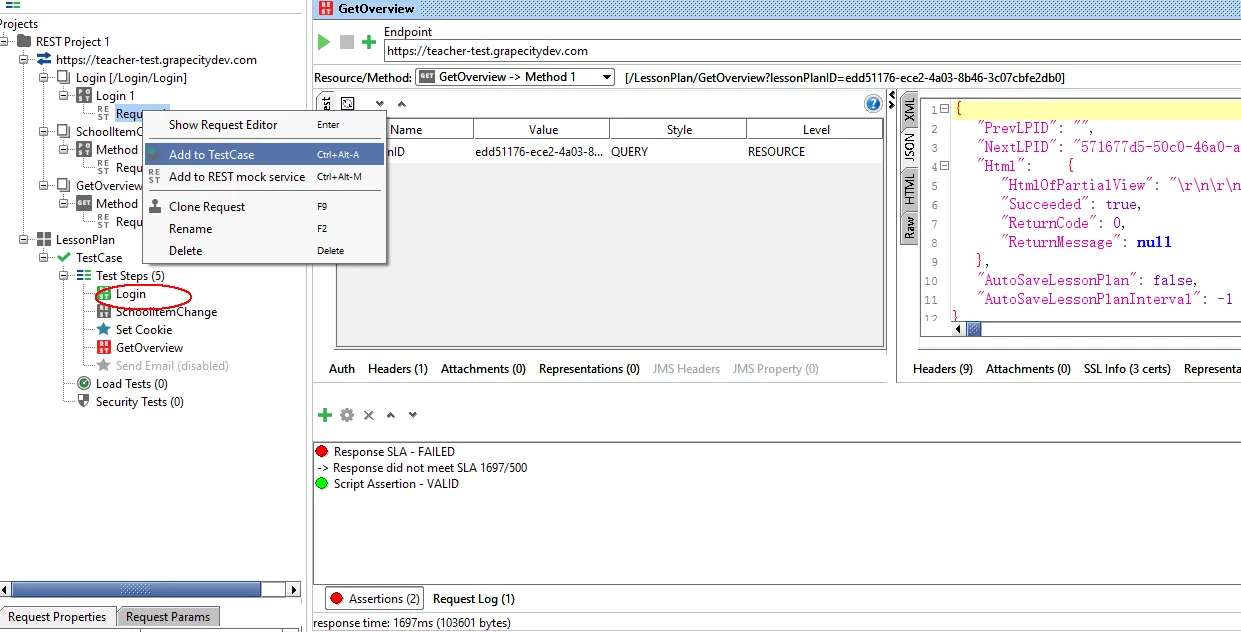Choose Delete in the context menu

(x=265, y=251)
